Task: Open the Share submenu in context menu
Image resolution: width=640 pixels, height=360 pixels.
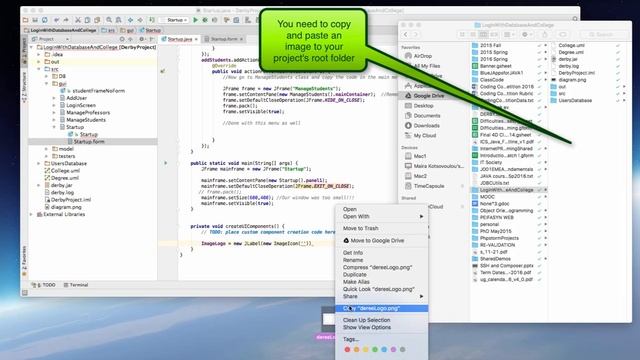Action: (382, 297)
